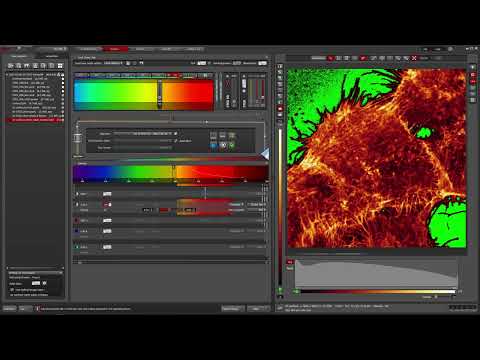Click the white field closing the acquisition top row
480x360 pixels.
pos(263,63)
